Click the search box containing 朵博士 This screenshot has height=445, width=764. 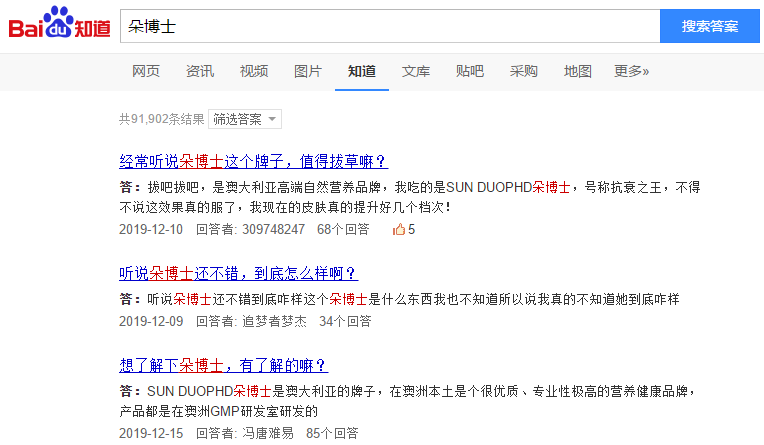tap(390, 26)
